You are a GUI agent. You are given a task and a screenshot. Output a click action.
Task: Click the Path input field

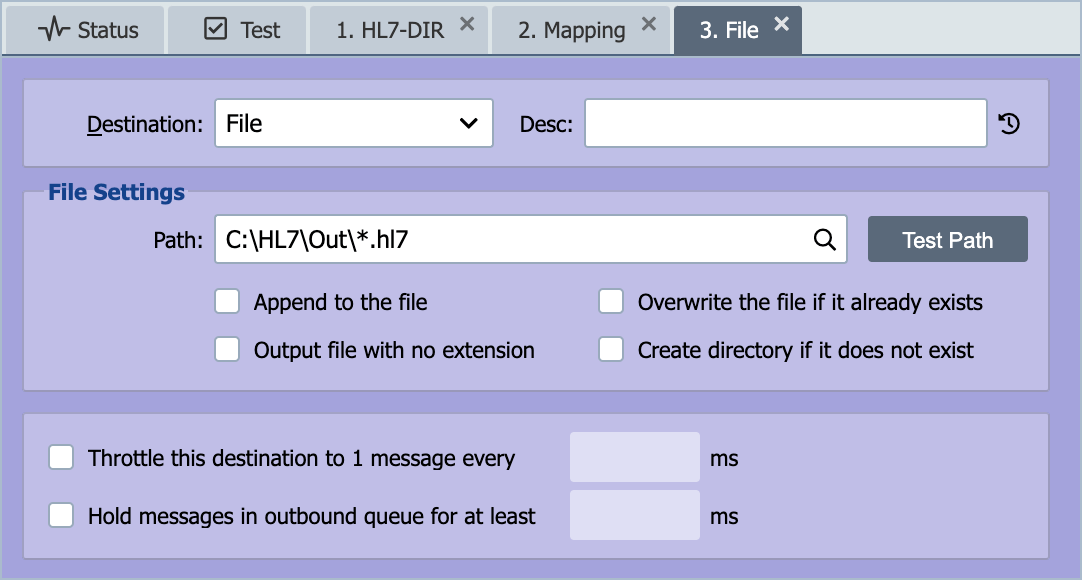pyautogui.click(x=531, y=239)
